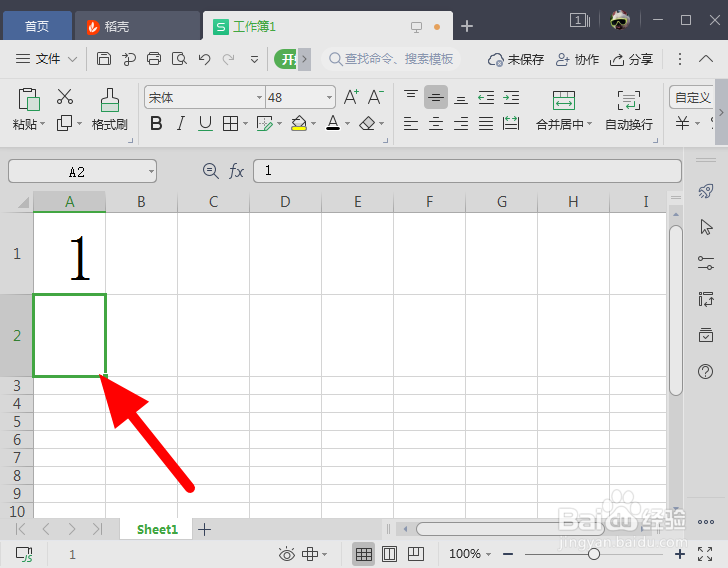
Task: Click the Insert Function fx icon
Action: pyautogui.click(x=236, y=171)
